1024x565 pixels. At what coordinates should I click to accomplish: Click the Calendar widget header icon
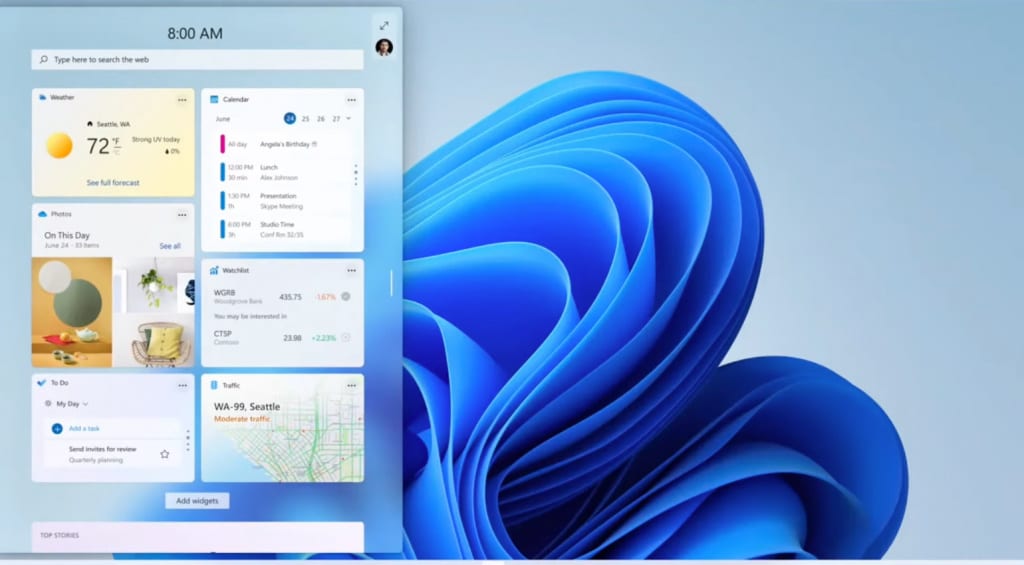click(214, 99)
